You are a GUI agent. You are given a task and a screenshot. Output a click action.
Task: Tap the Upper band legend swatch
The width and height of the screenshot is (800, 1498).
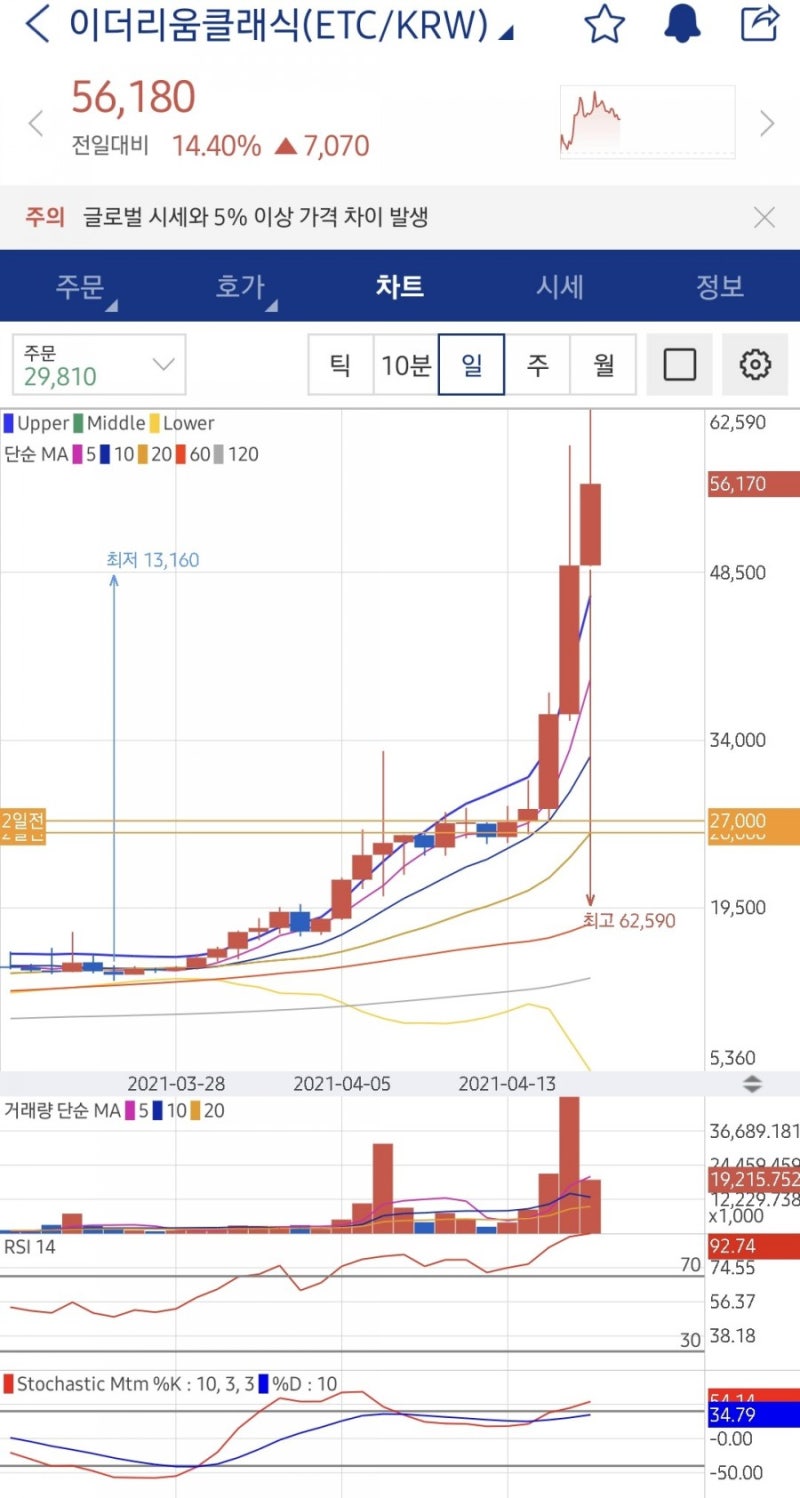[7, 423]
